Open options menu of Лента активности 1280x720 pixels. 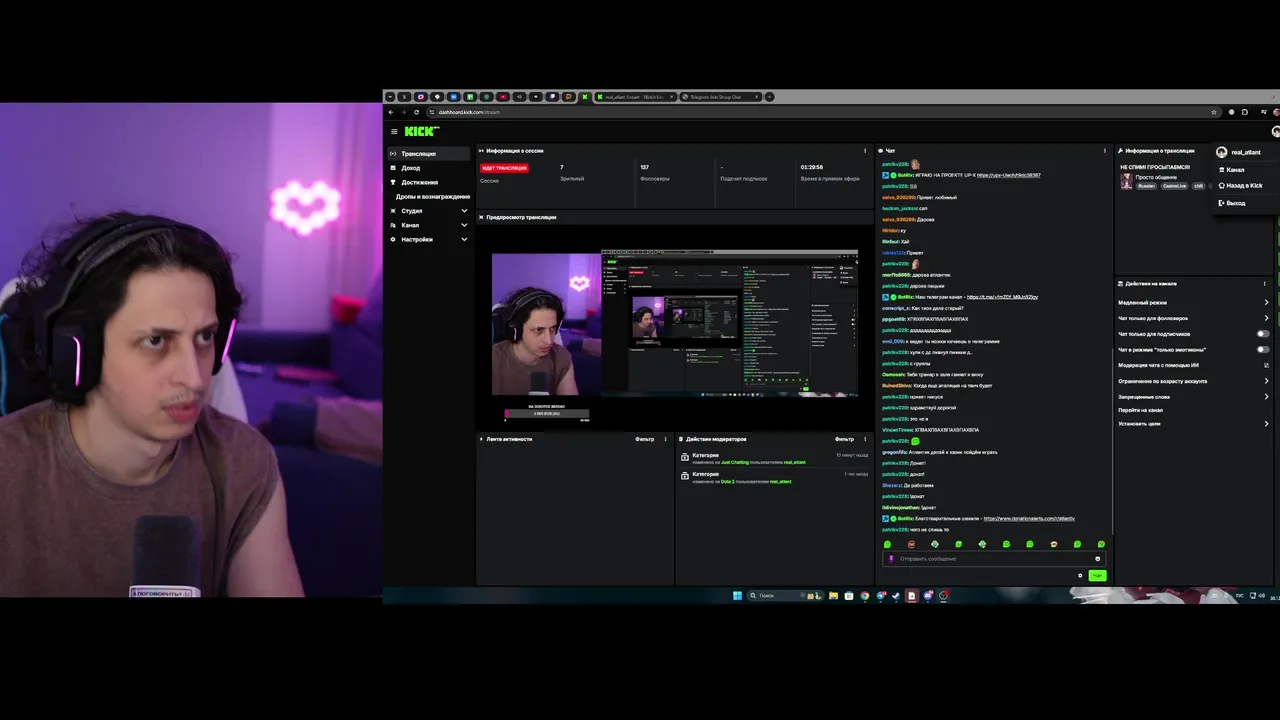tap(665, 439)
